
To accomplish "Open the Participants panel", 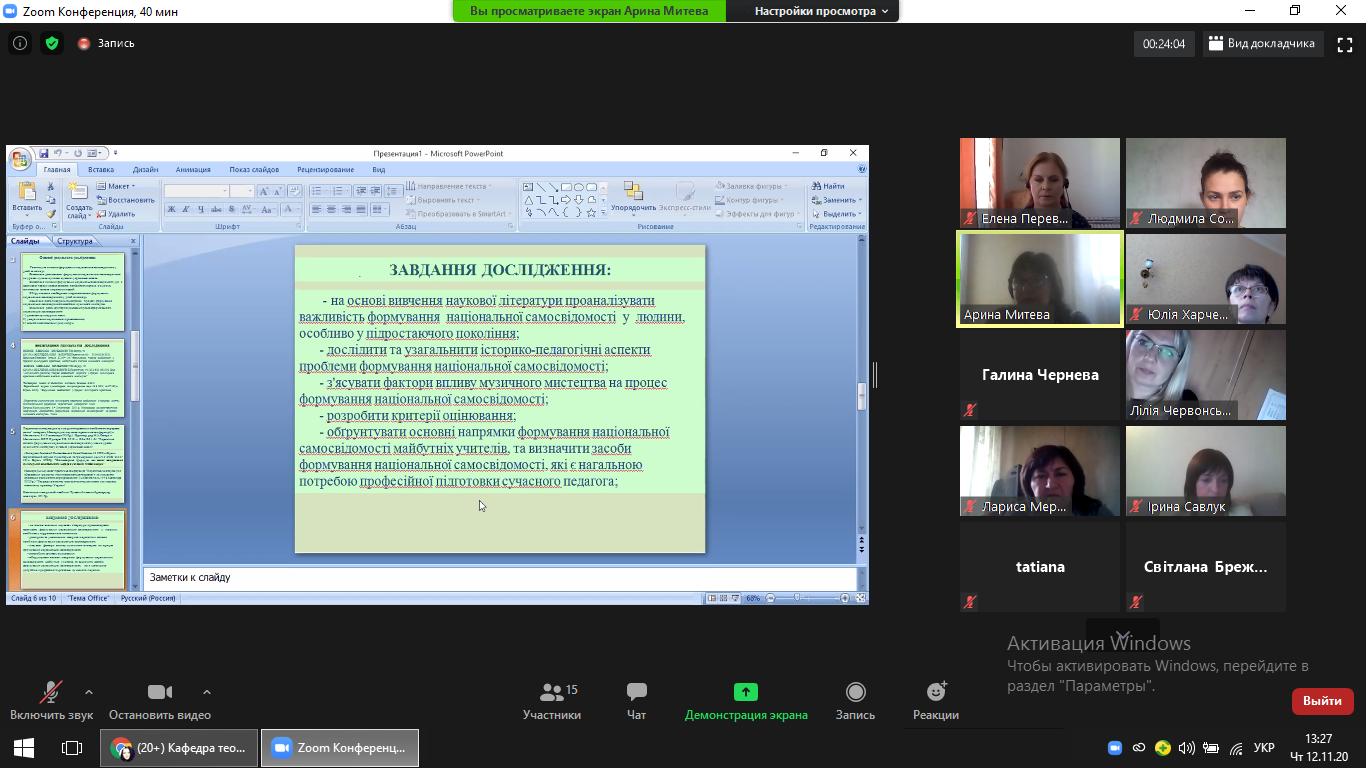I will [551, 701].
